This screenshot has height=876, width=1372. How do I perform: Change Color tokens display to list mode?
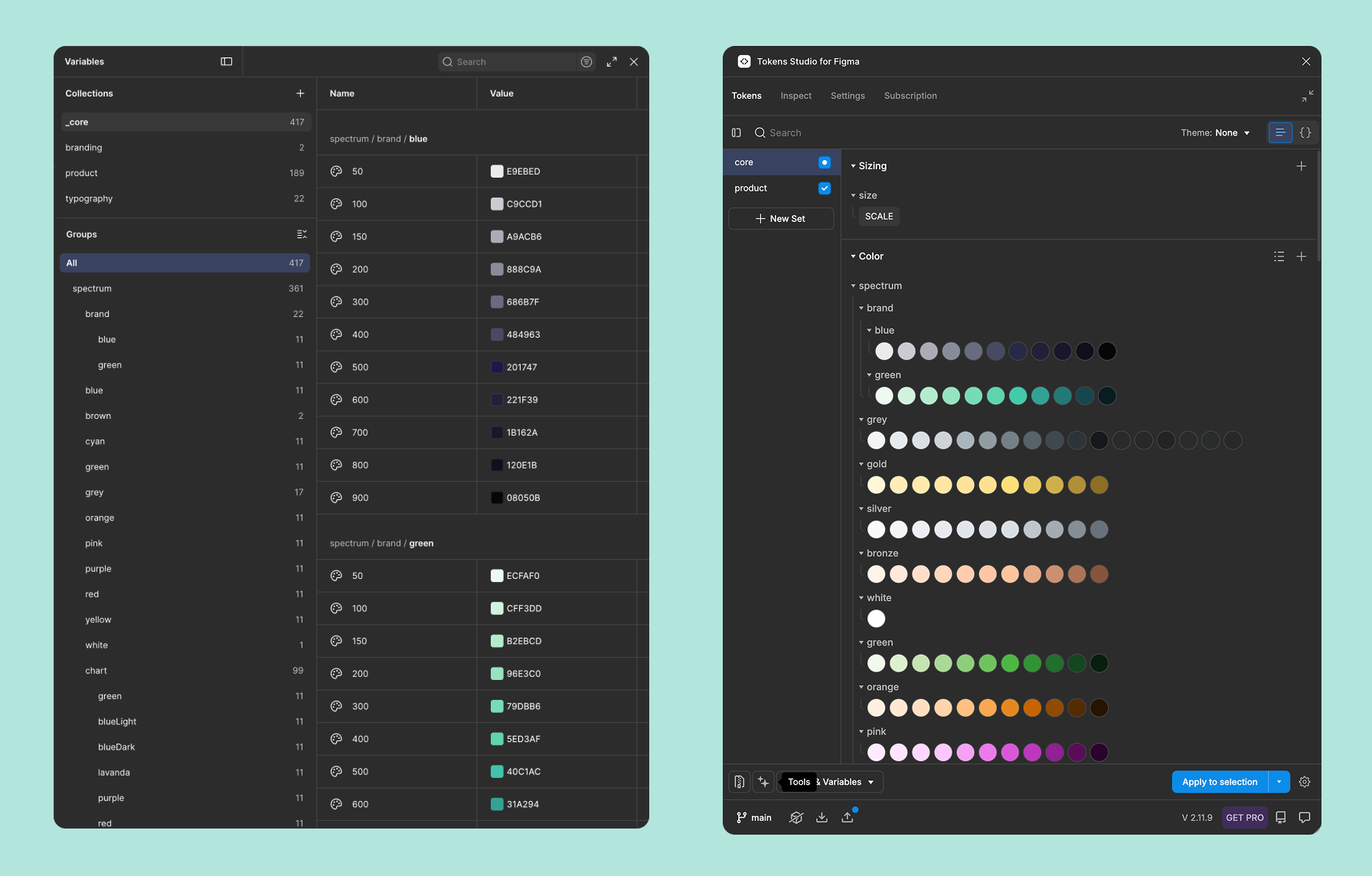[x=1279, y=257]
